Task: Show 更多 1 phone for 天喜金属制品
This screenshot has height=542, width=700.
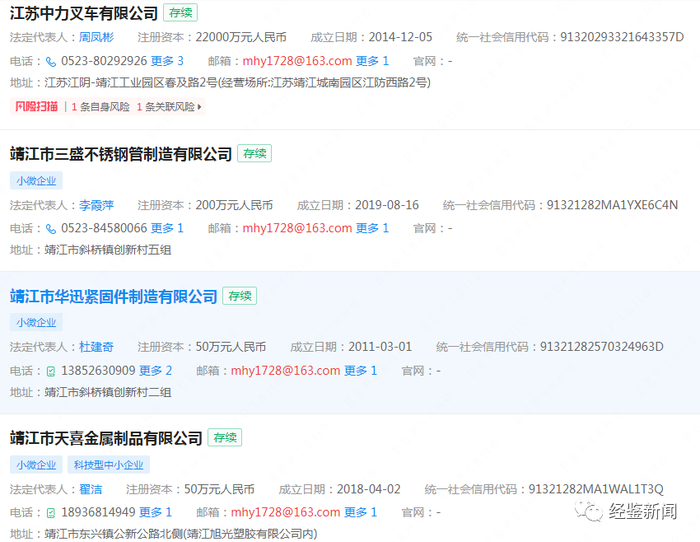Action: [155, 512]
